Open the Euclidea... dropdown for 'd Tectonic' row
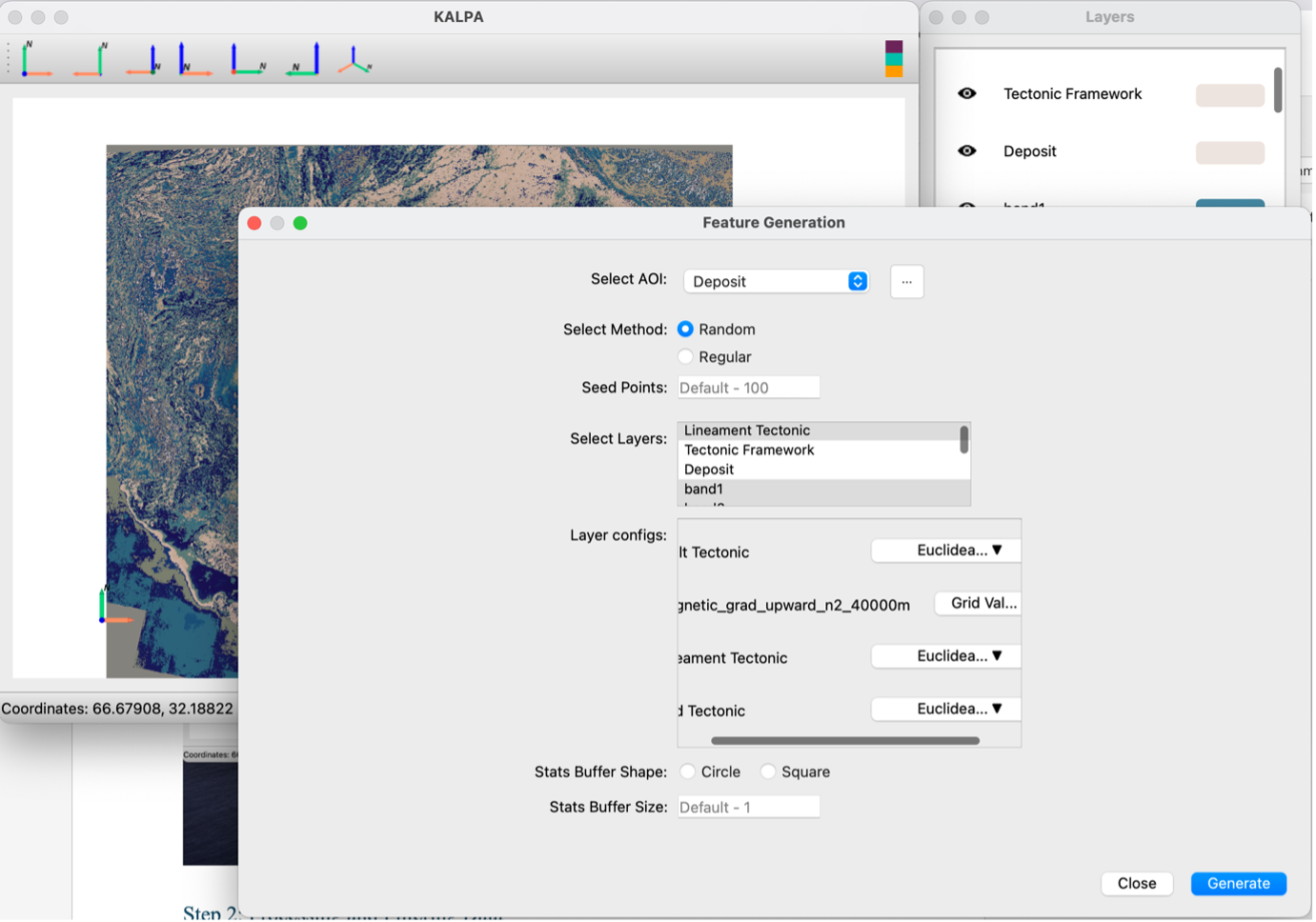The image size is (1316, 922). point(946,709)
